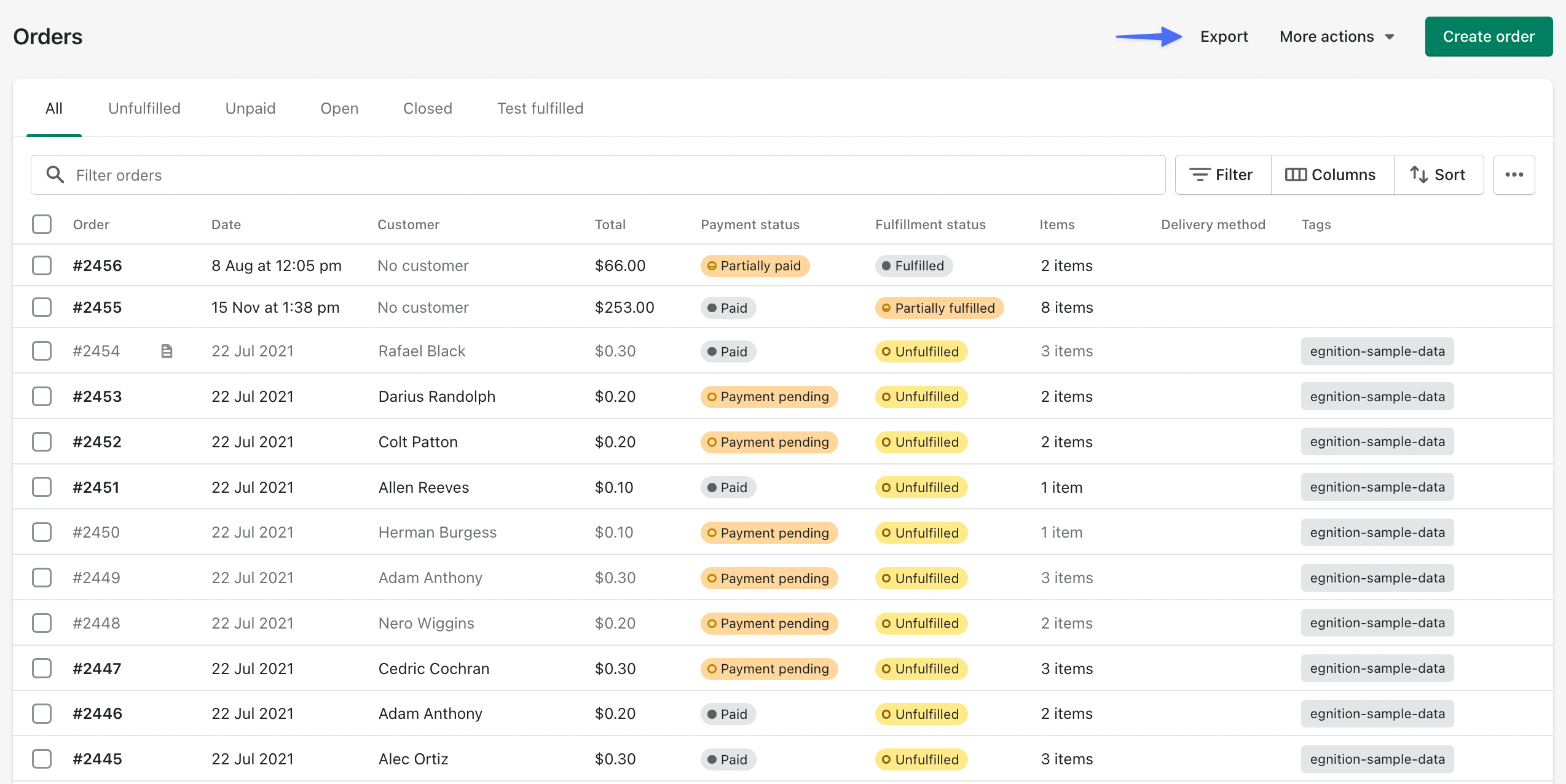Select the Test fulfilled tab

(x=540, y=108)
